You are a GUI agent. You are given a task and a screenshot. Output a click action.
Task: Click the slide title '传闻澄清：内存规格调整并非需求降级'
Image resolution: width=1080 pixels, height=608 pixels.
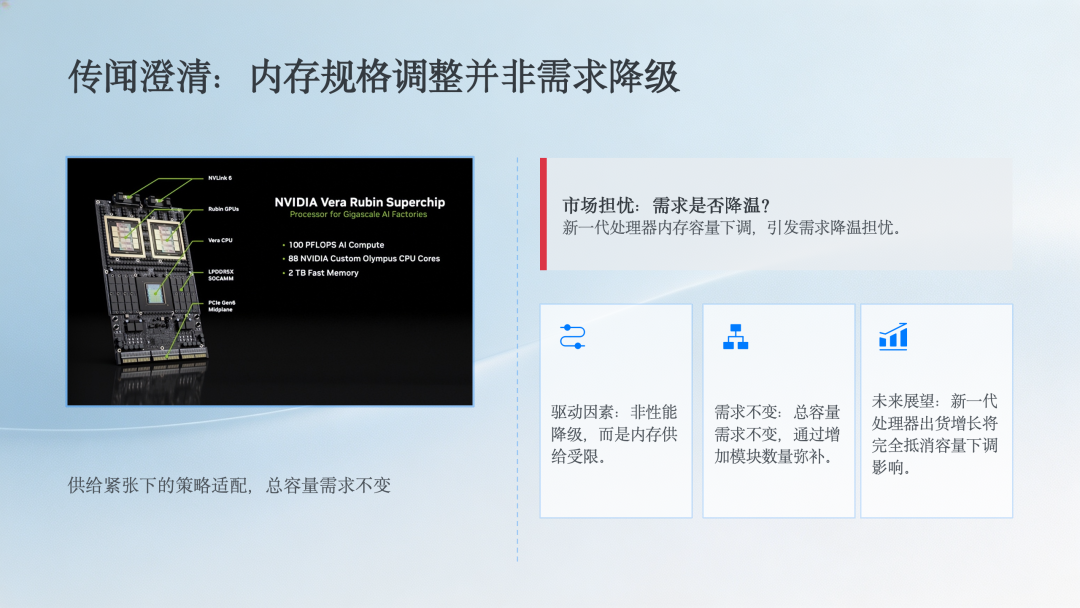click(374, 76)
